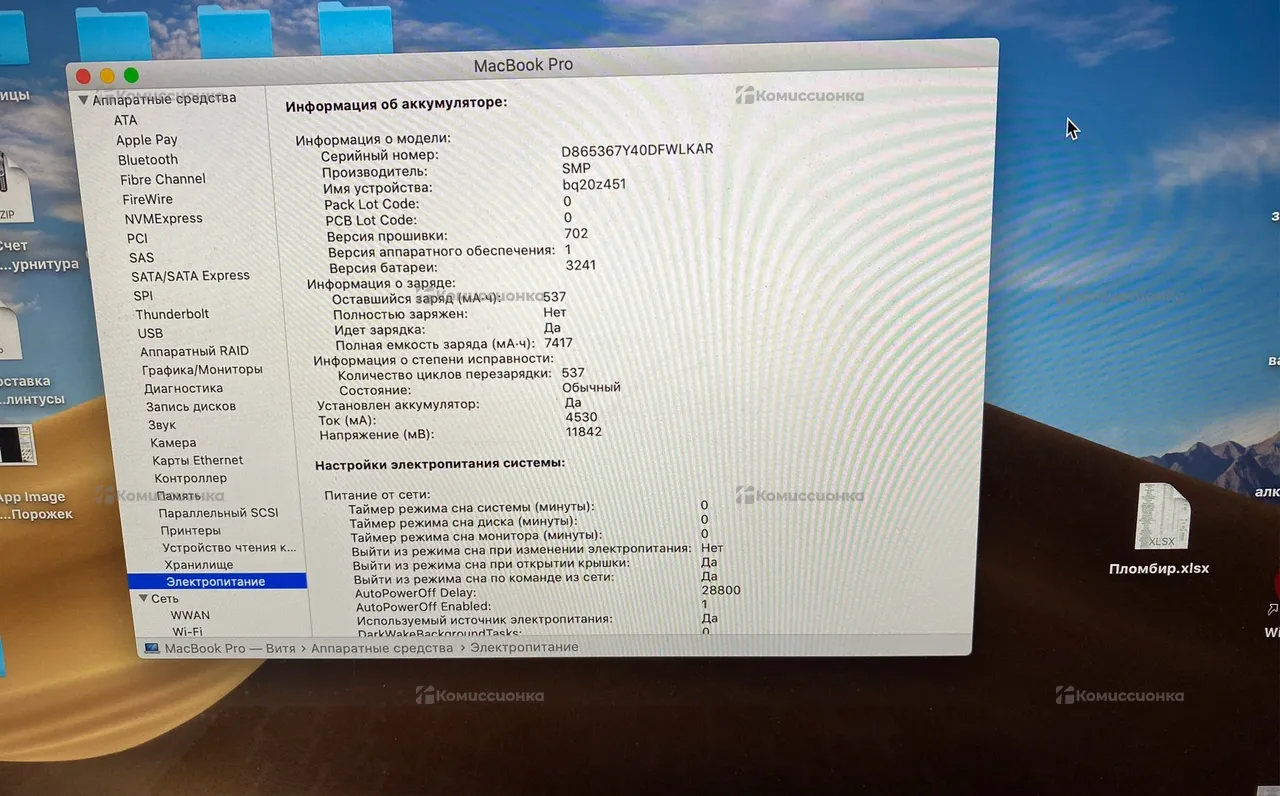Screen dimensions: 1280x796
Task: Select Пломбир.xlsx desktop file icon
Action: pos(1162,516)
